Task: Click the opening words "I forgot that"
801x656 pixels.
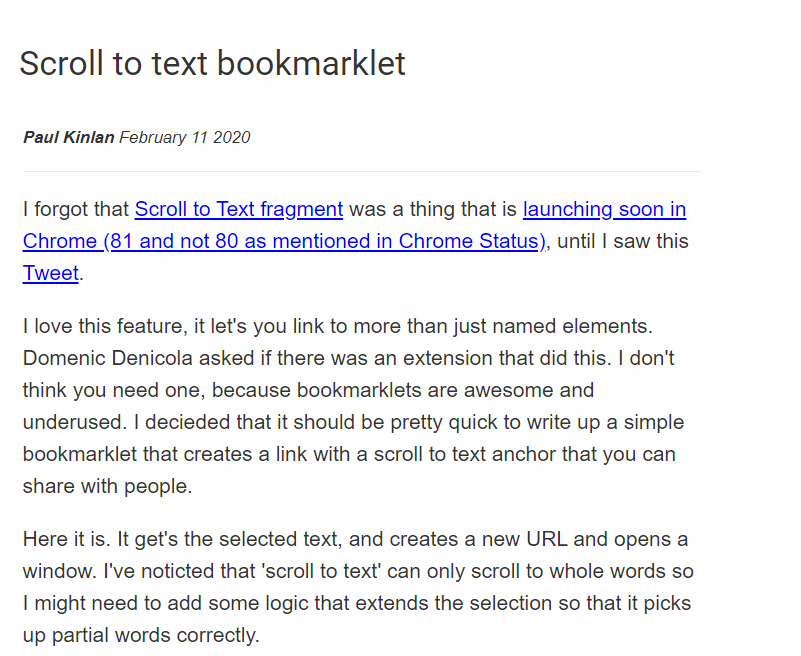Action: tap(76, 209)
